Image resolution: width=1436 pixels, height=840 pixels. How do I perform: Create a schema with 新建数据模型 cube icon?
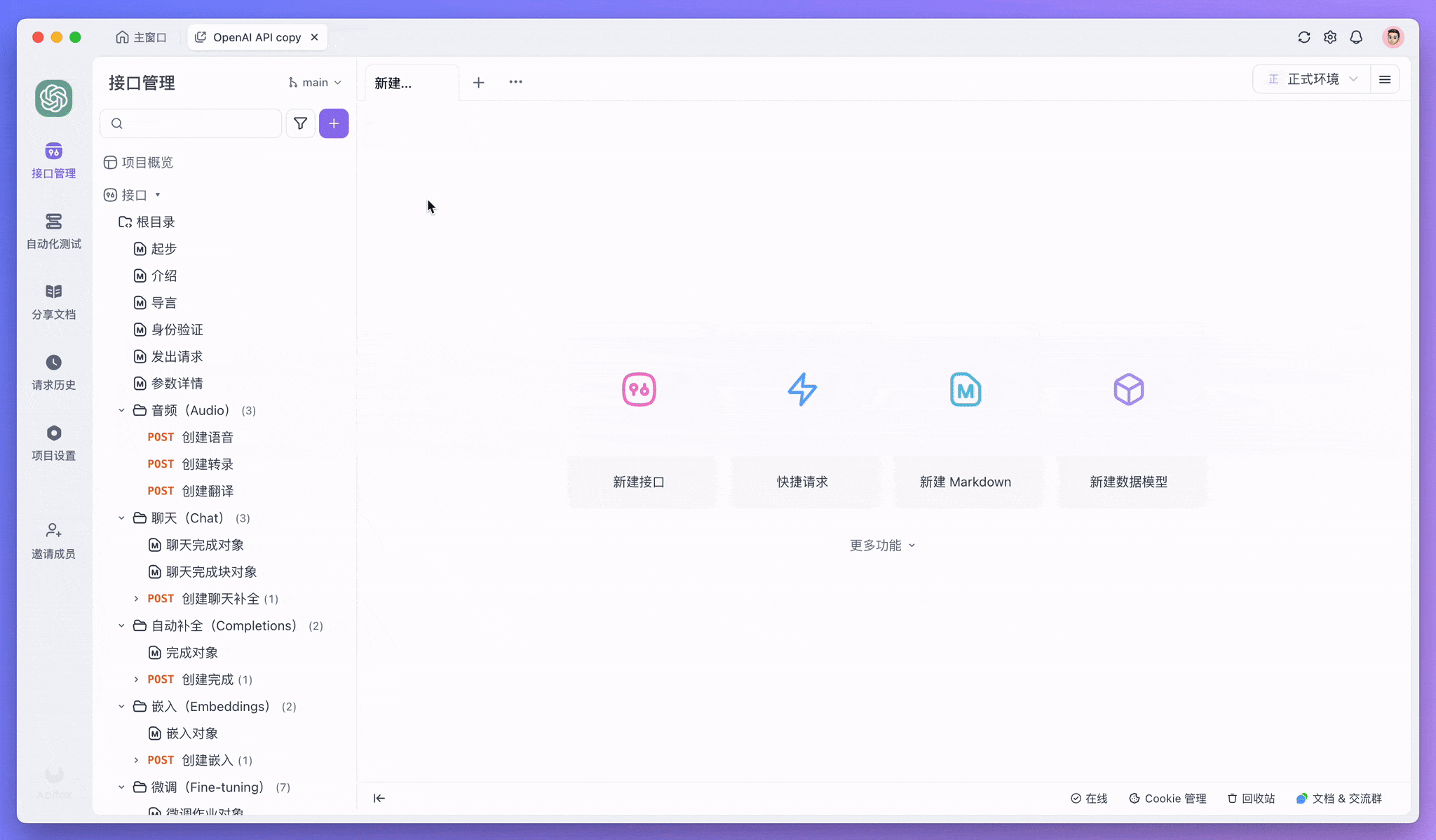pyautogui.click(x=1128, y=389)
